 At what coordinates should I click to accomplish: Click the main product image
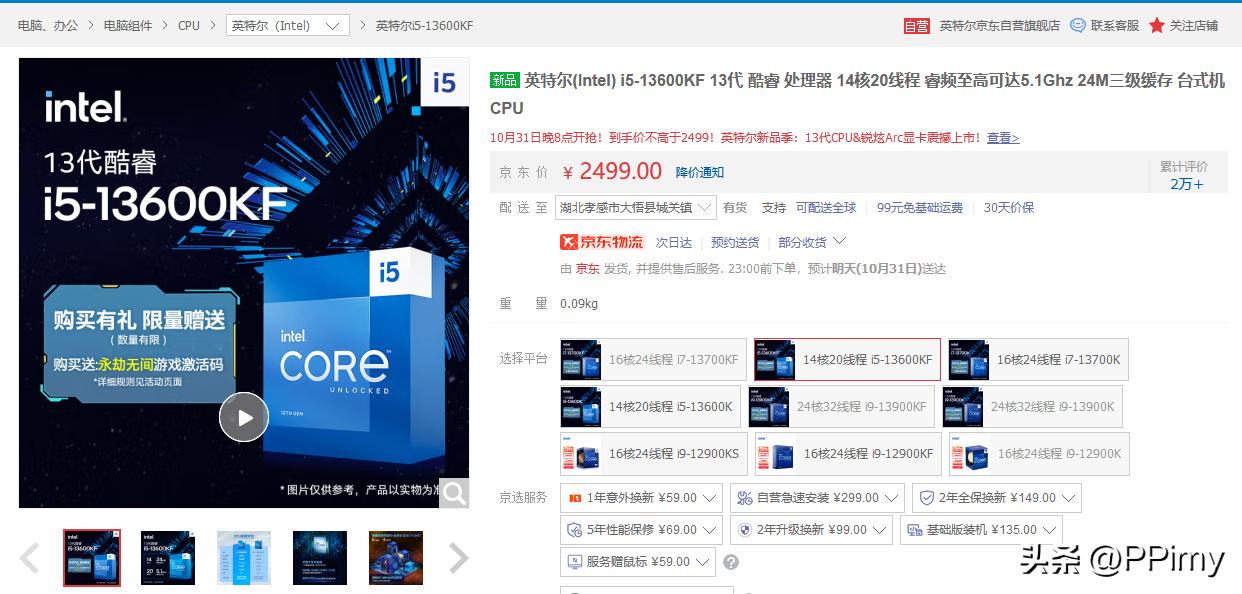pos(244,283)
